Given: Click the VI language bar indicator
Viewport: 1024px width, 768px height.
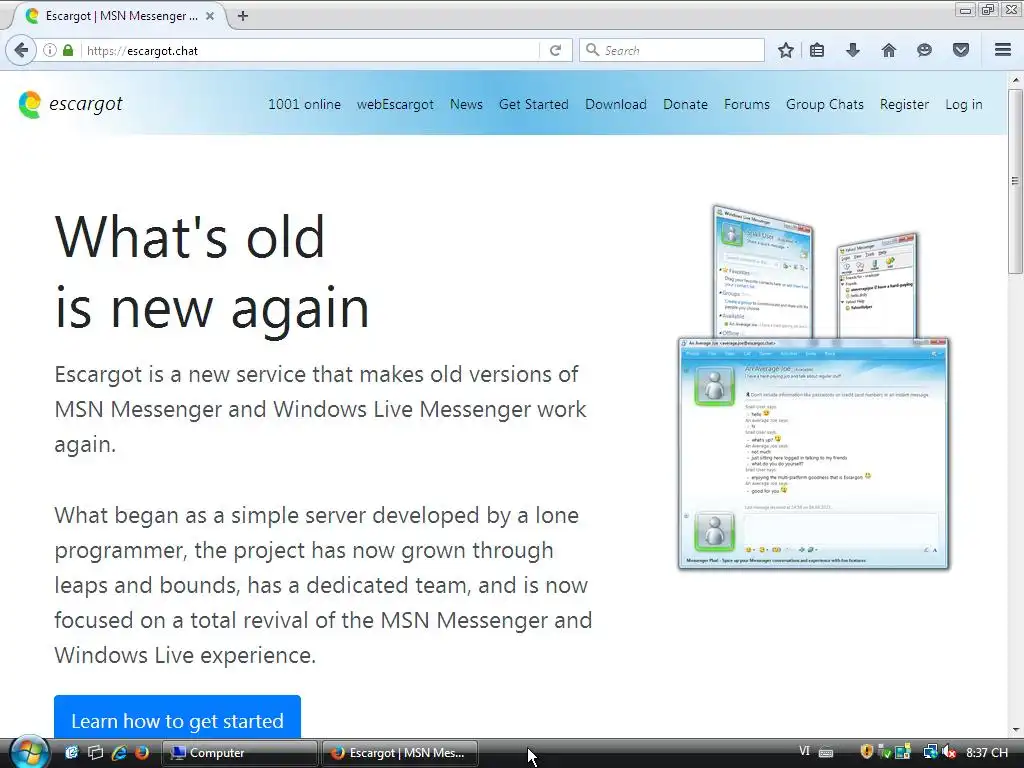Looking at the screenshot, I should pyautogui.click(x=805, y=752).
